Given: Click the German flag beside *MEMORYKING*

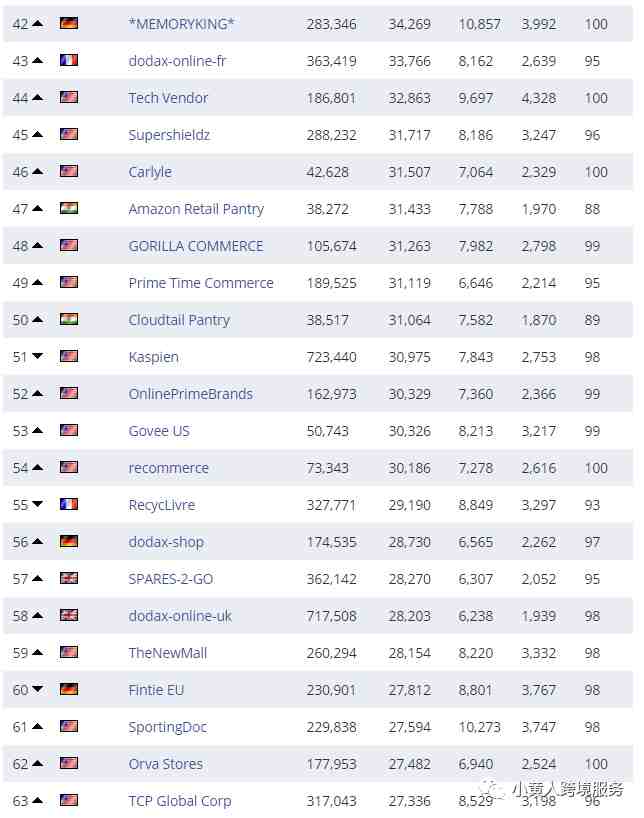Looking at the screenshot, I should (69, 23).
